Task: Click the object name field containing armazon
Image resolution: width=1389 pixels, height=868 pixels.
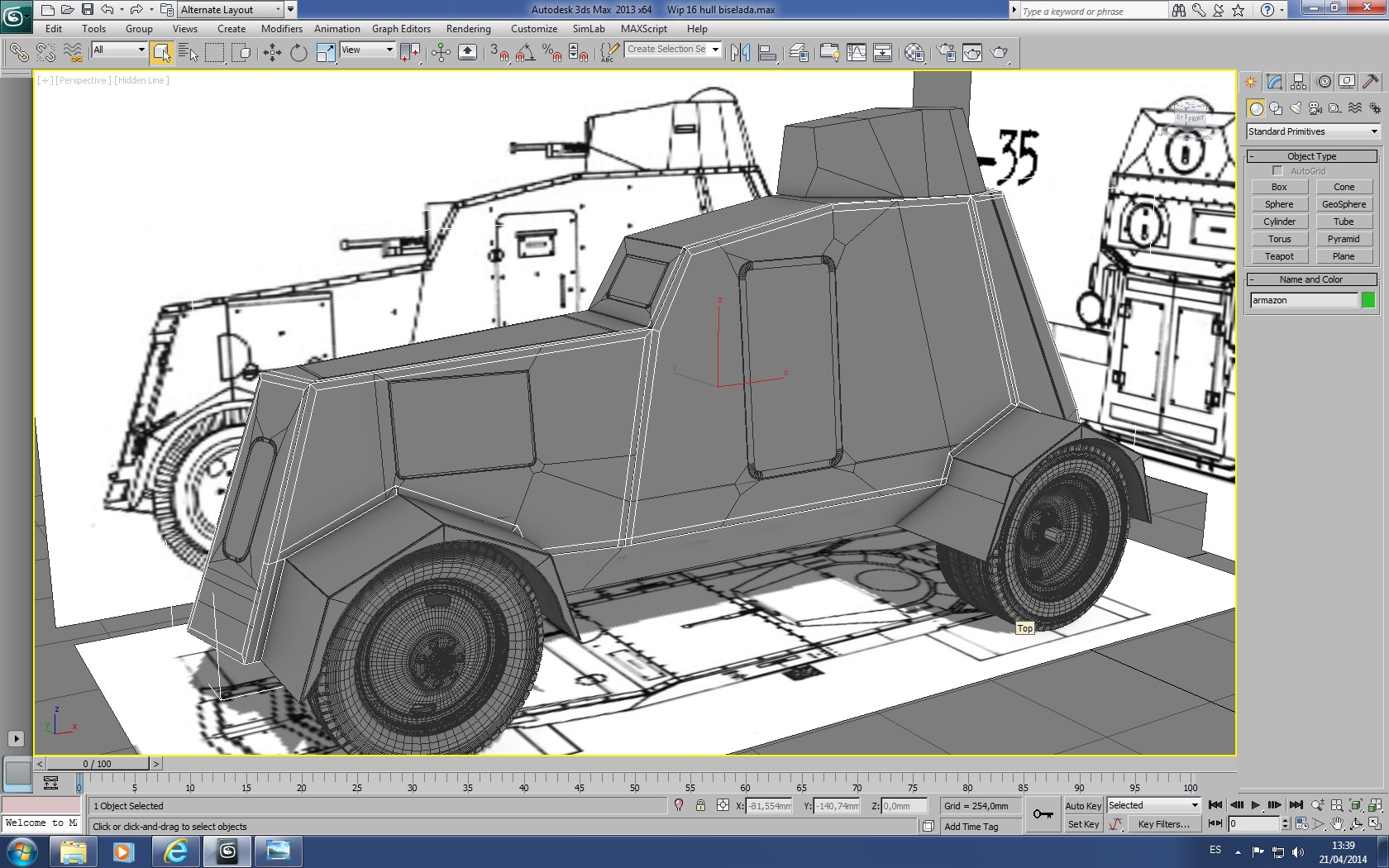Action: [x=1303, y=300]
